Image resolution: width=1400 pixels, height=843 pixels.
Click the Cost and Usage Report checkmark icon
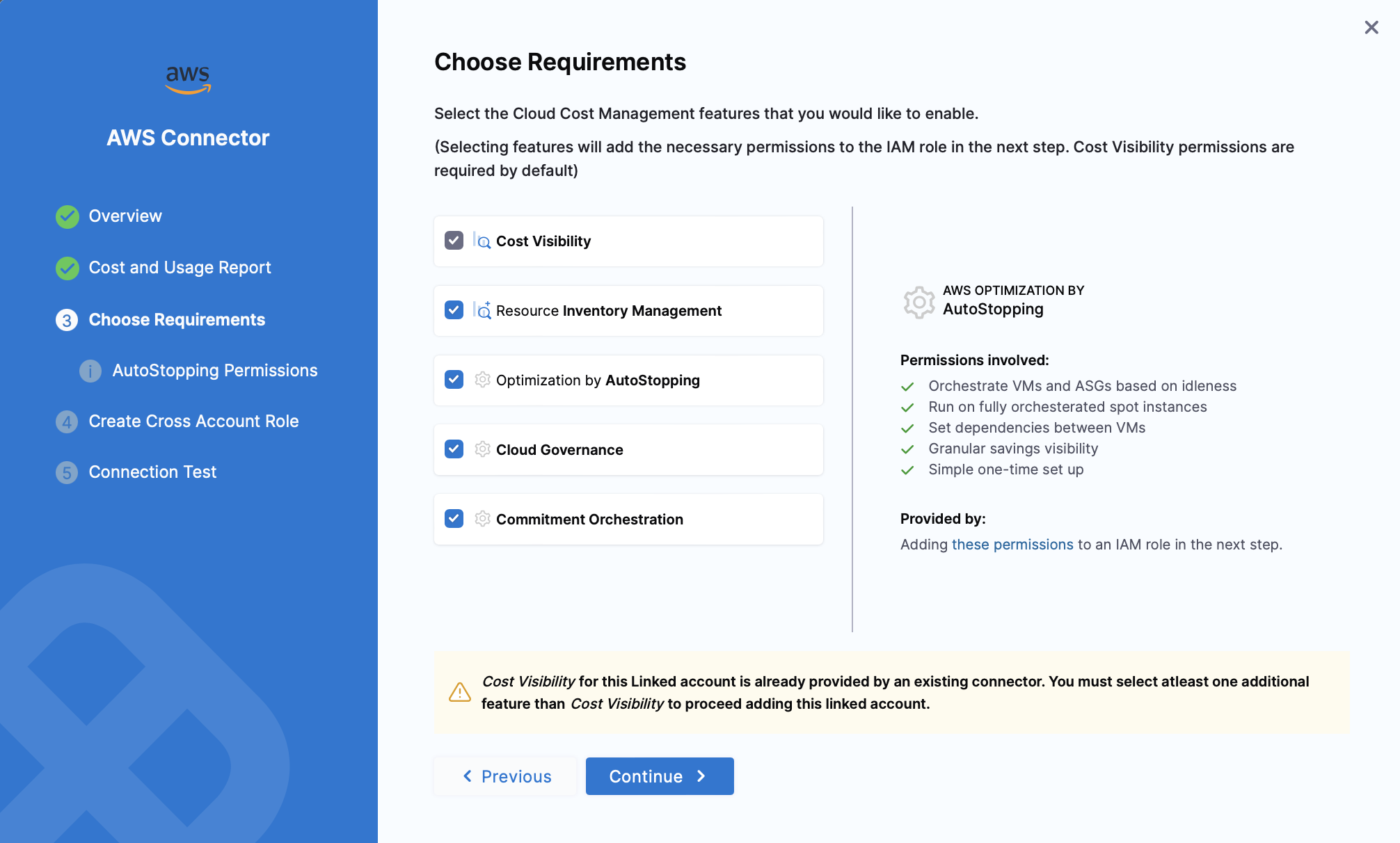coord(67,268)
